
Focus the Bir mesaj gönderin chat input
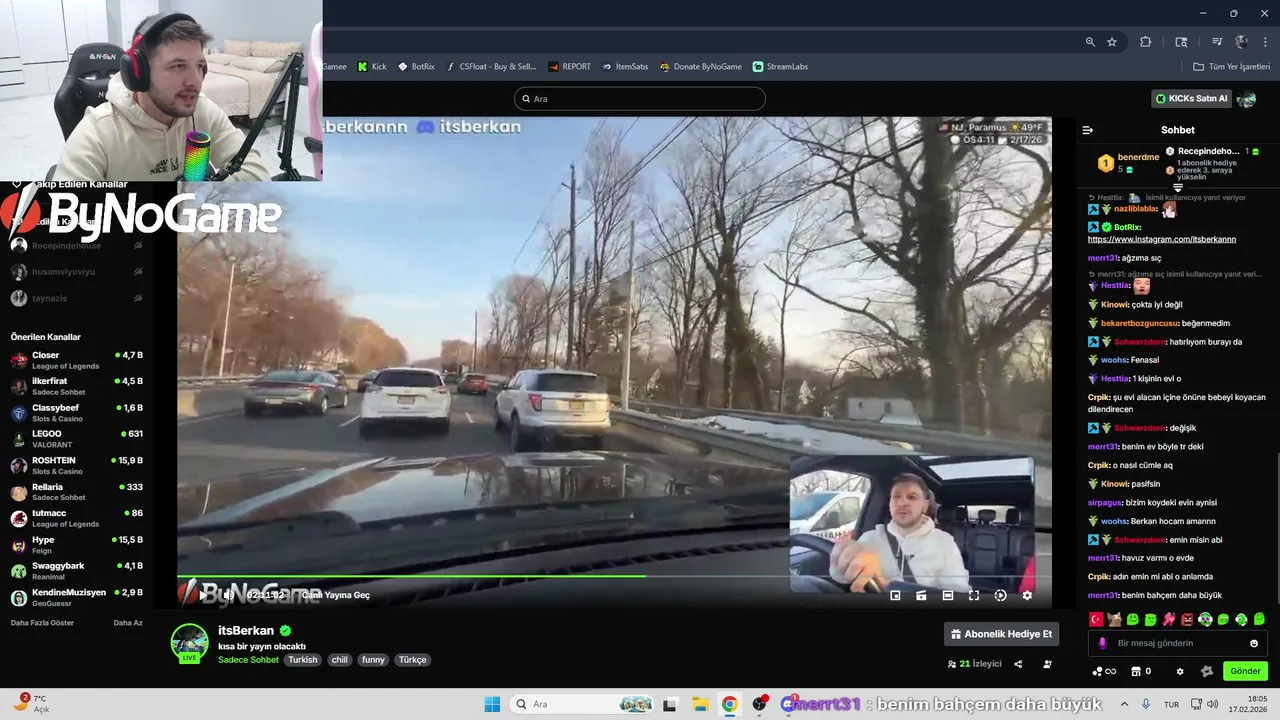pos(1178,643)
